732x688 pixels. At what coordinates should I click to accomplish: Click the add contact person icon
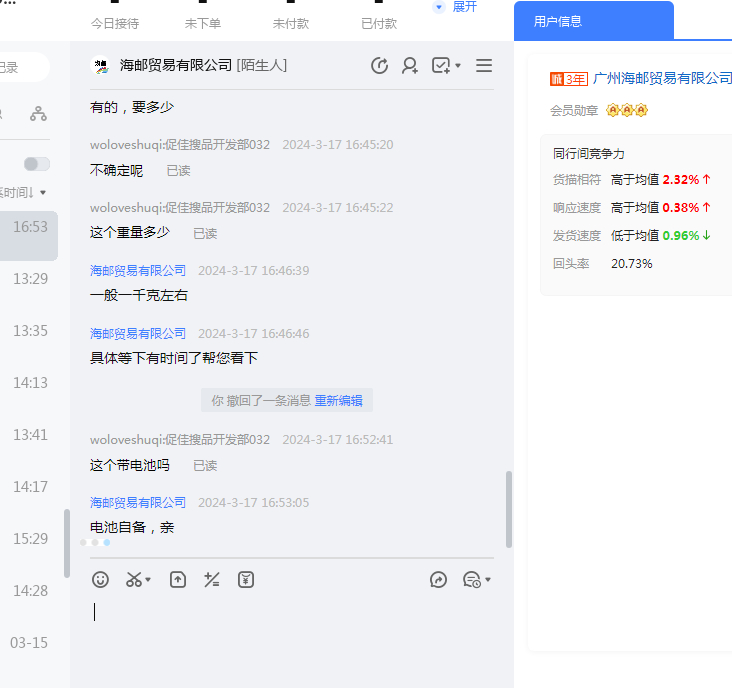coord(410,66)
